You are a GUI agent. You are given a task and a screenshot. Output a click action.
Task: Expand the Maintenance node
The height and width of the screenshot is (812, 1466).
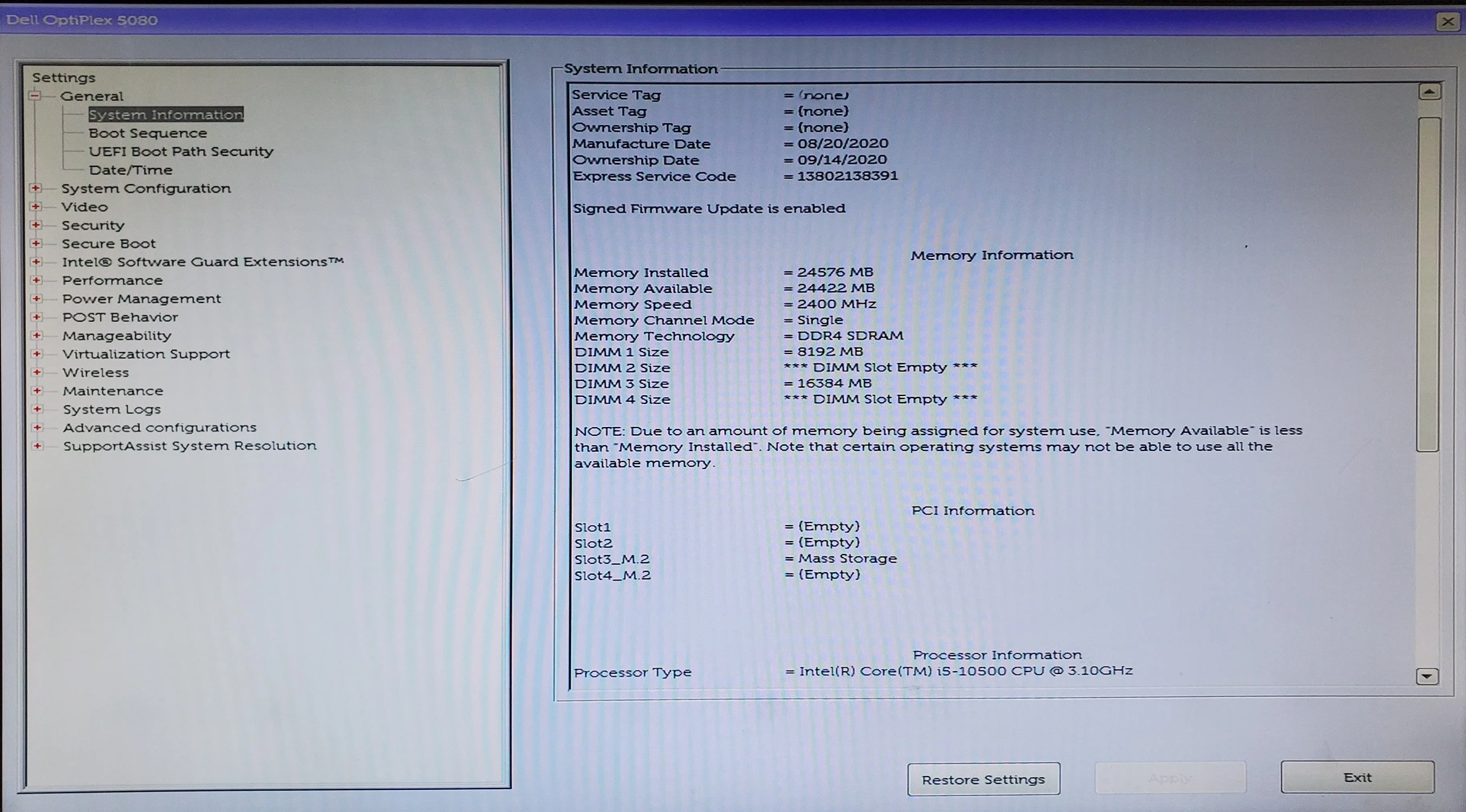point(37,390)
